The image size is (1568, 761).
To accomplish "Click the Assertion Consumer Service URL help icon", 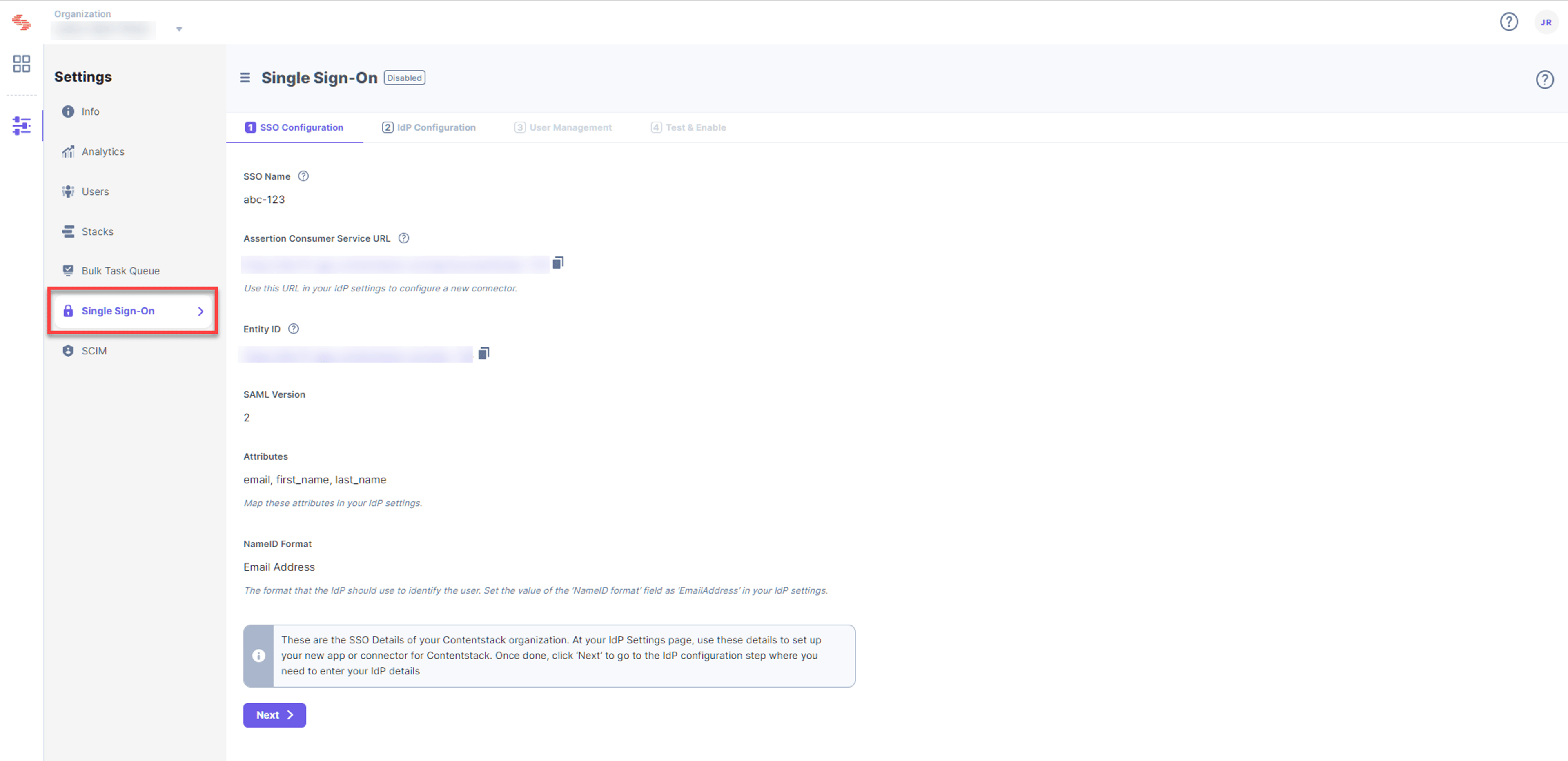I will click(403, 238).
